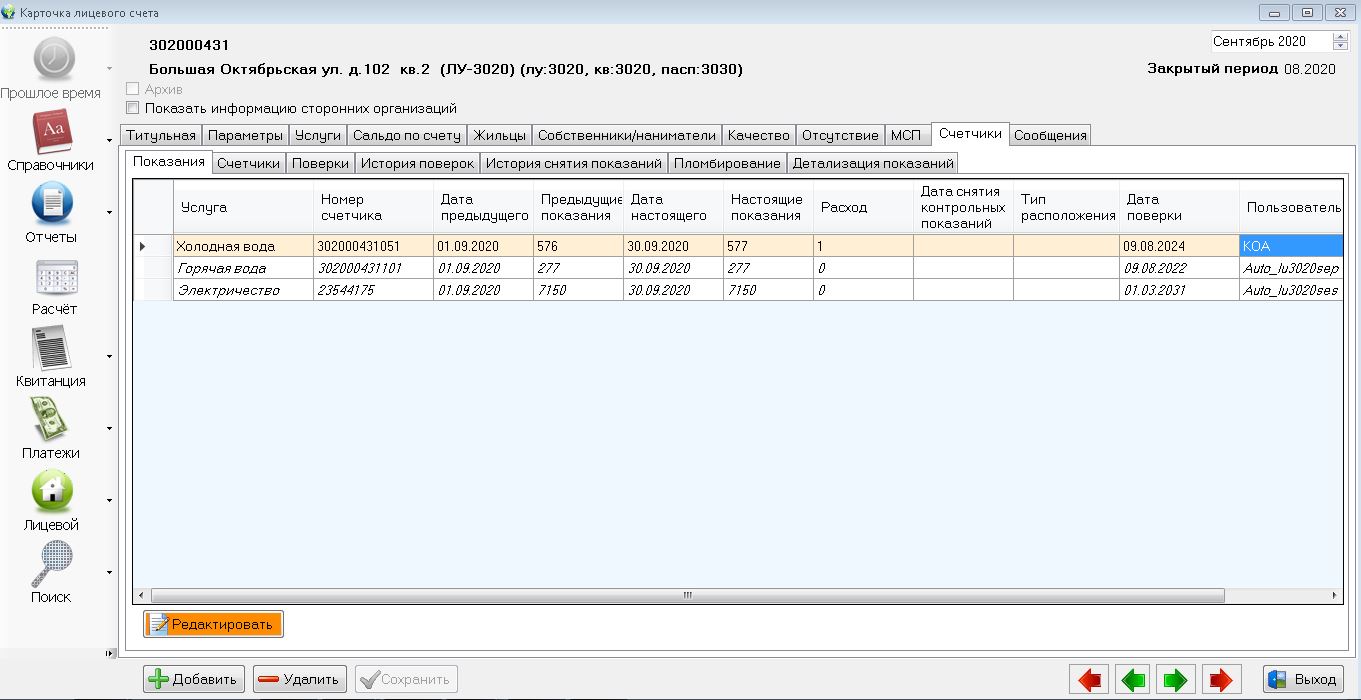Viewport: 1361px width, 700px height.
Task: Click the Добавить button
Action: point(194,680)
